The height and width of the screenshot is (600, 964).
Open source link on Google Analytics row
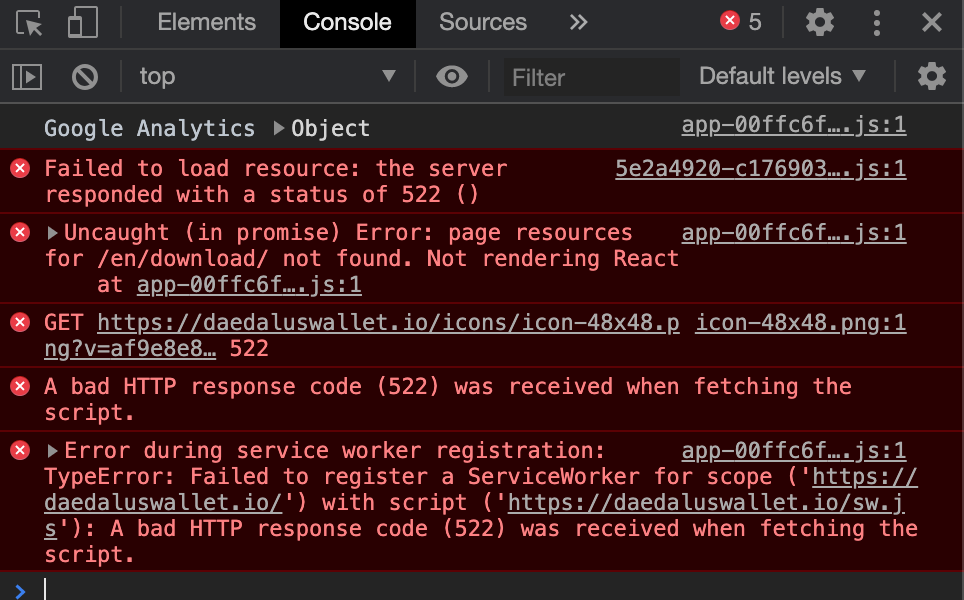pos(794,125)
